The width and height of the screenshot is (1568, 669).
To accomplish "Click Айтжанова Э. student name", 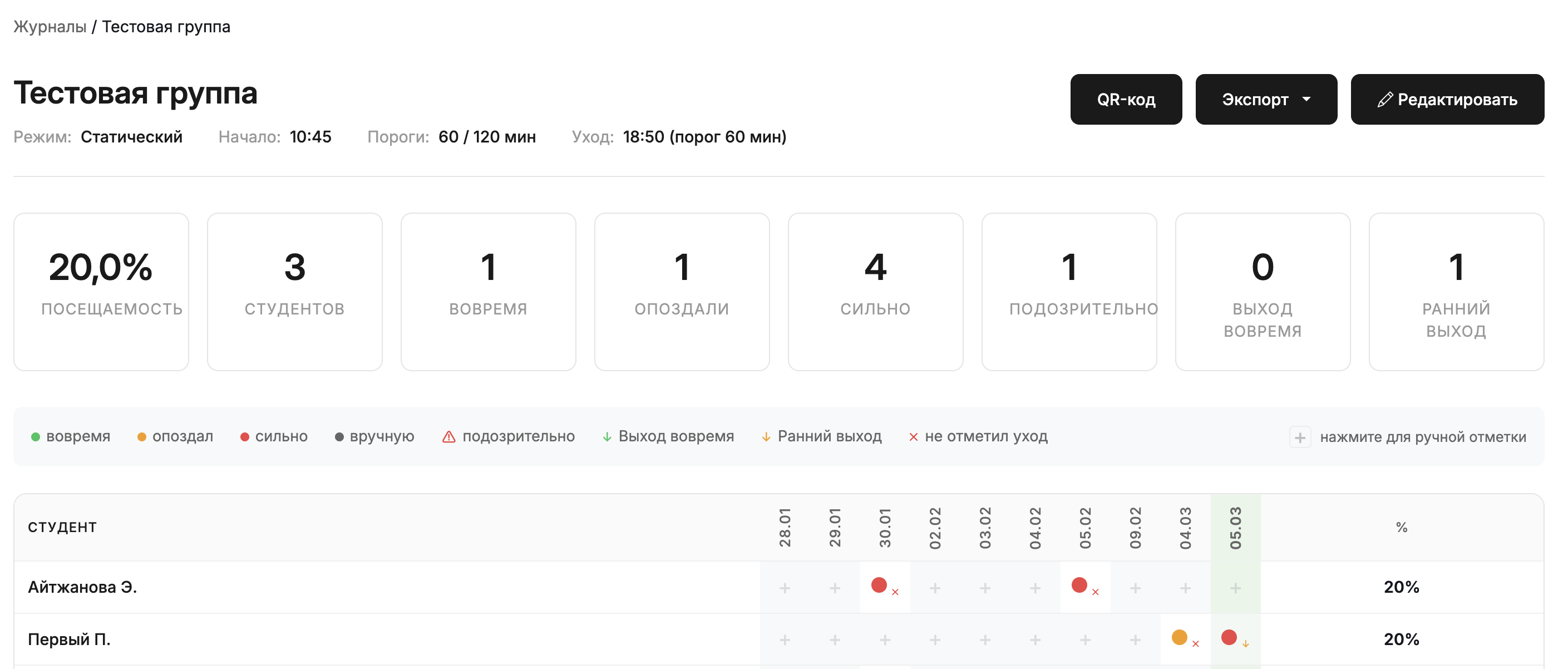I will (82, 587).
